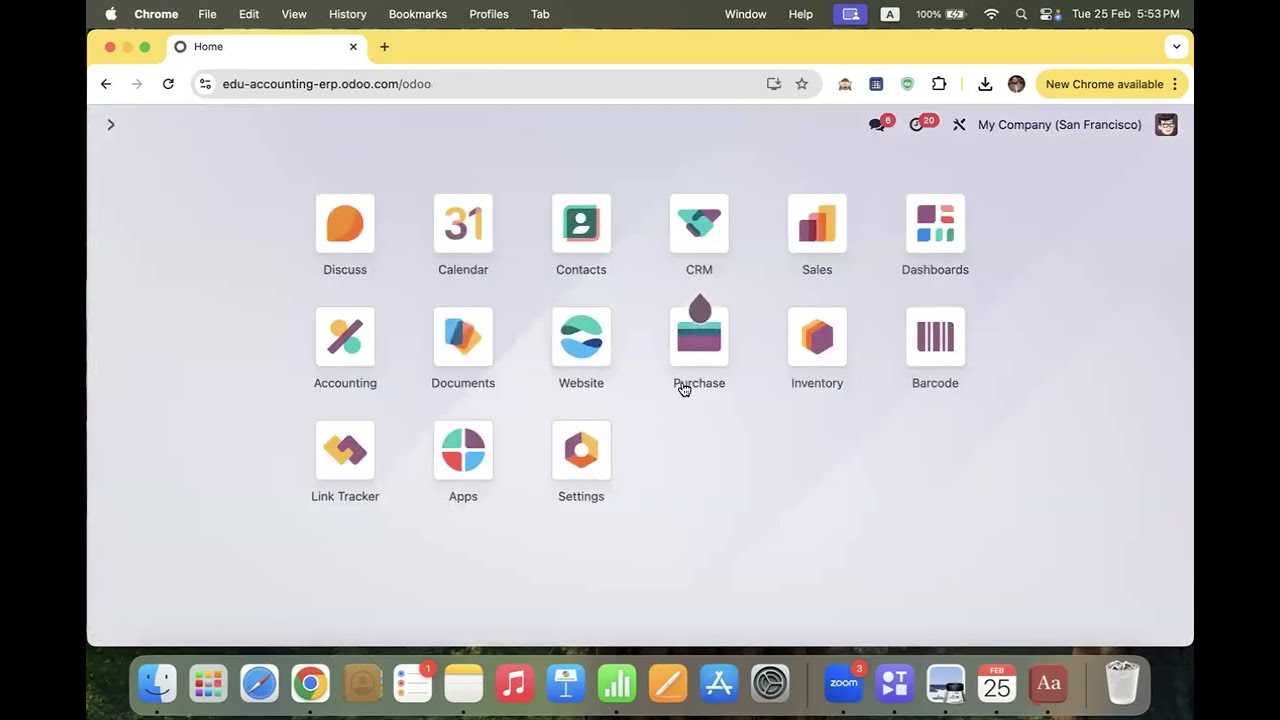Open the Edit menu
1280x720 pixels.
click(x=249, y=14)
